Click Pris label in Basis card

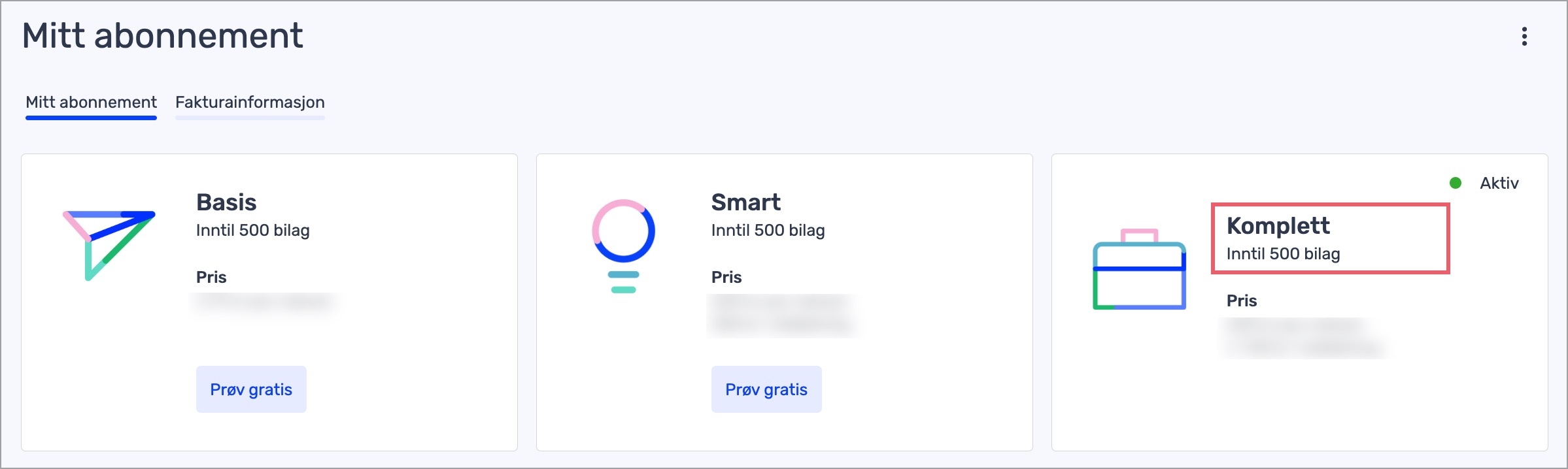[x=211, y=277]
